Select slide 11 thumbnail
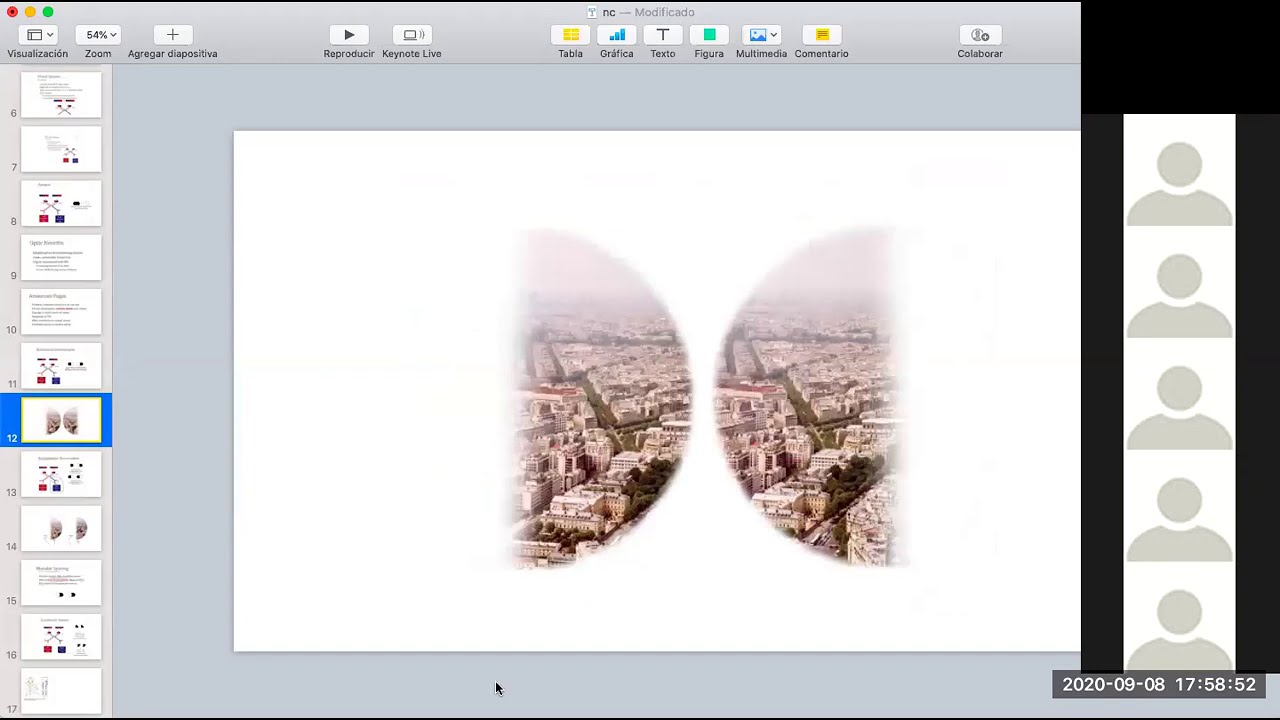The image size is (1280, 720). click(x=61, y=366)
